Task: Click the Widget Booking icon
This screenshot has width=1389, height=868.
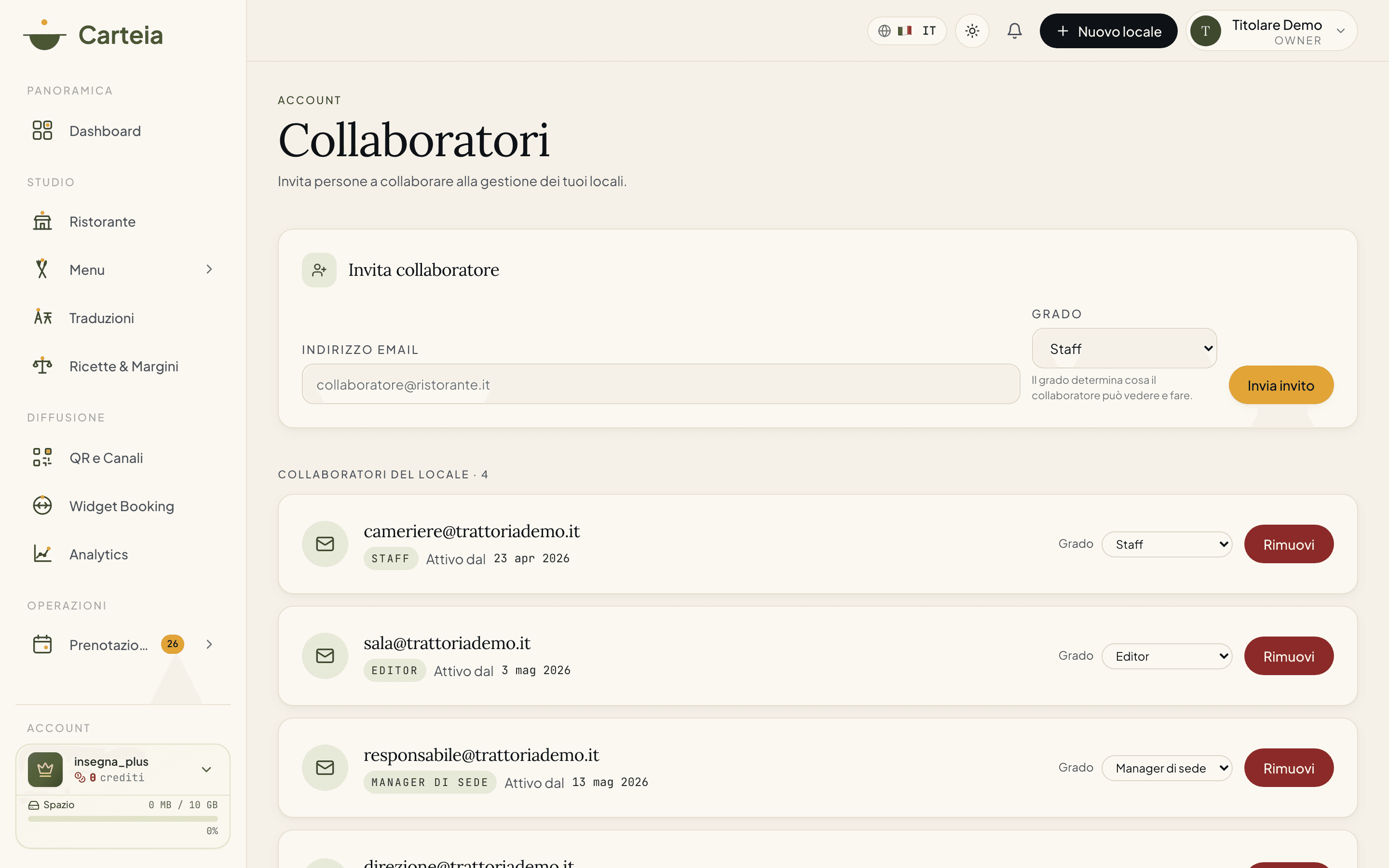Action: pyautogui.click(x=42, y=506)
